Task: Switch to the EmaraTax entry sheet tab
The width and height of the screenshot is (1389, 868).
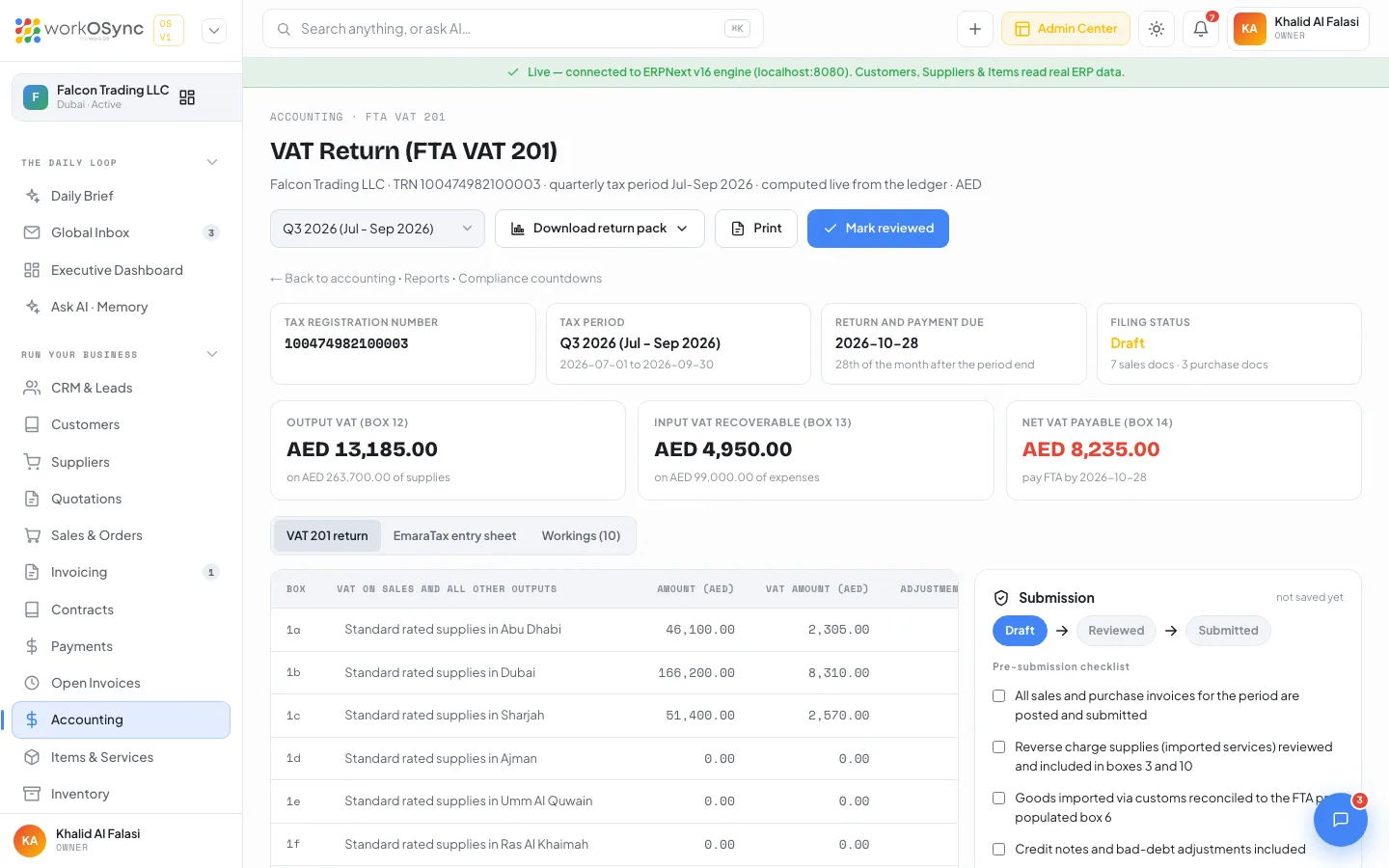Action: click(x=454, y=536)
